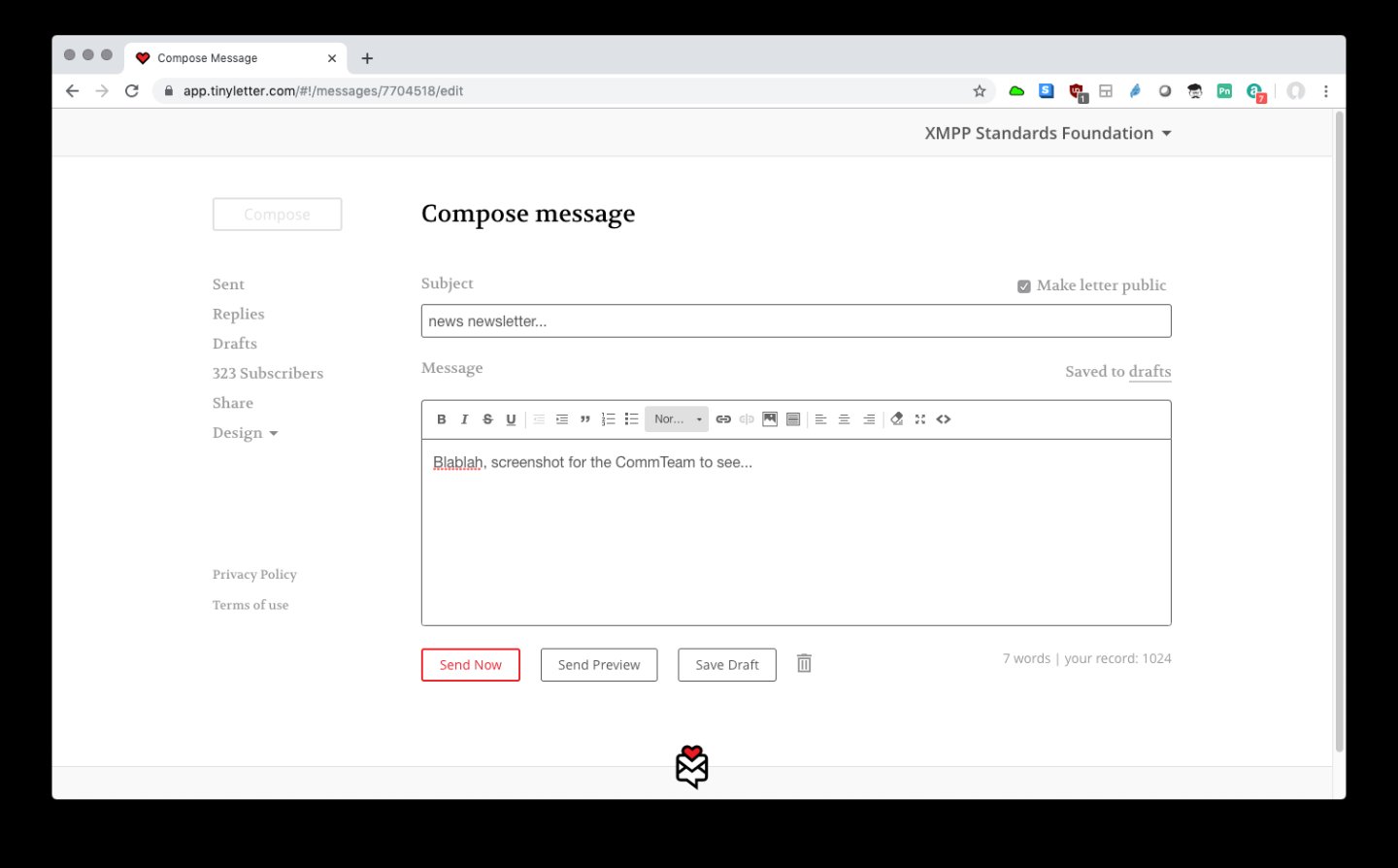Go back in browser history
The height and width of the screenshot is (868, 1398).
[x=72, y=91]
